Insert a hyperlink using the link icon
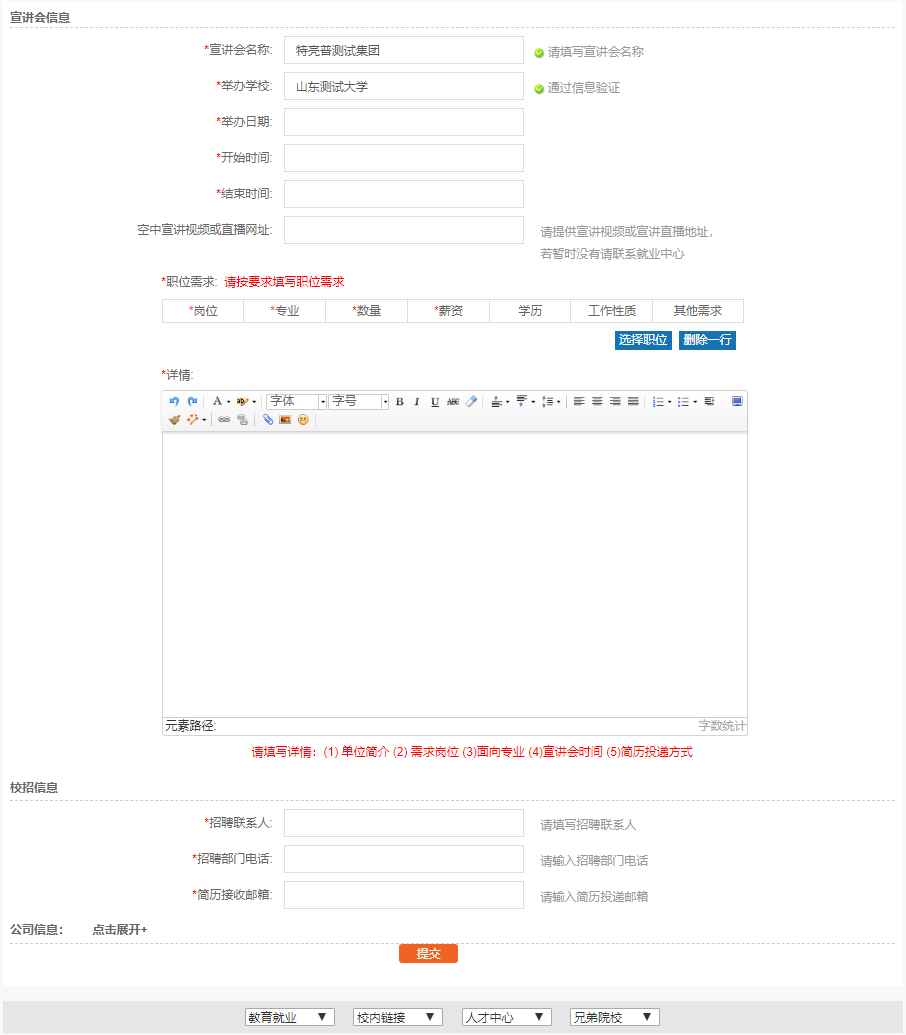The image size is (906, 1035). tap(224, 420)
